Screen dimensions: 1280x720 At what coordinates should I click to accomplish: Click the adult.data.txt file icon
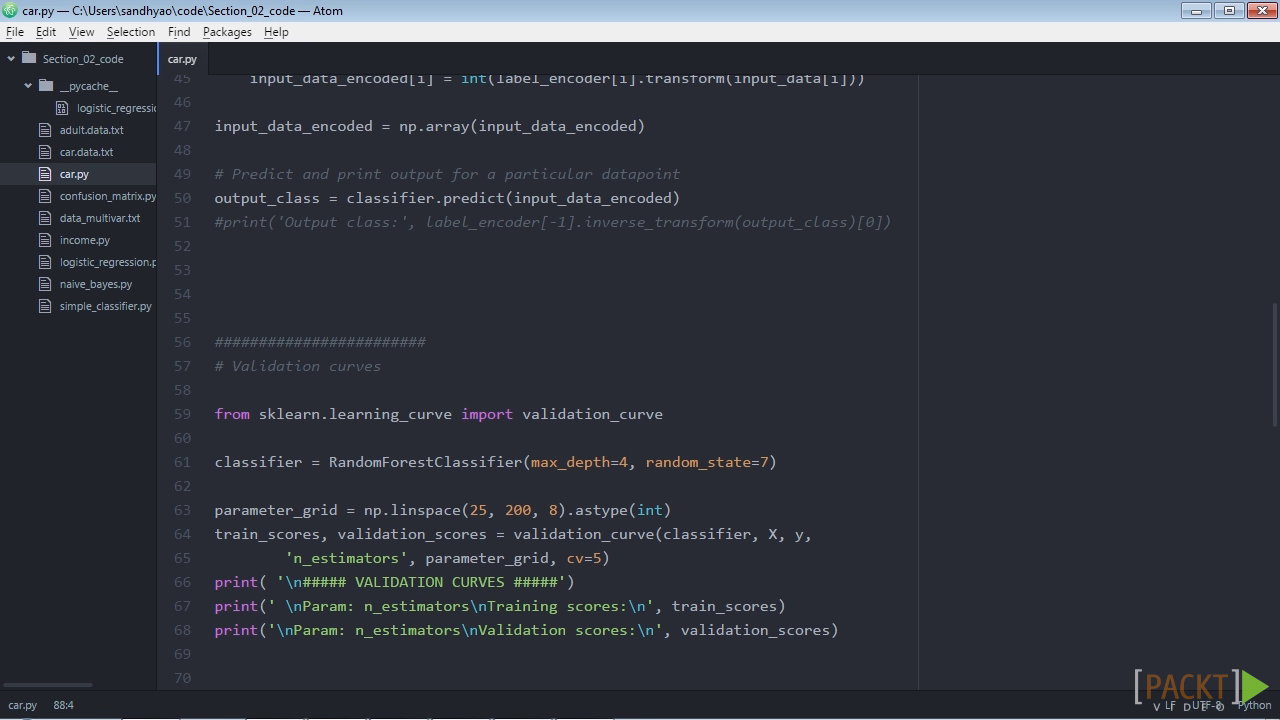[x=44, y=130]
